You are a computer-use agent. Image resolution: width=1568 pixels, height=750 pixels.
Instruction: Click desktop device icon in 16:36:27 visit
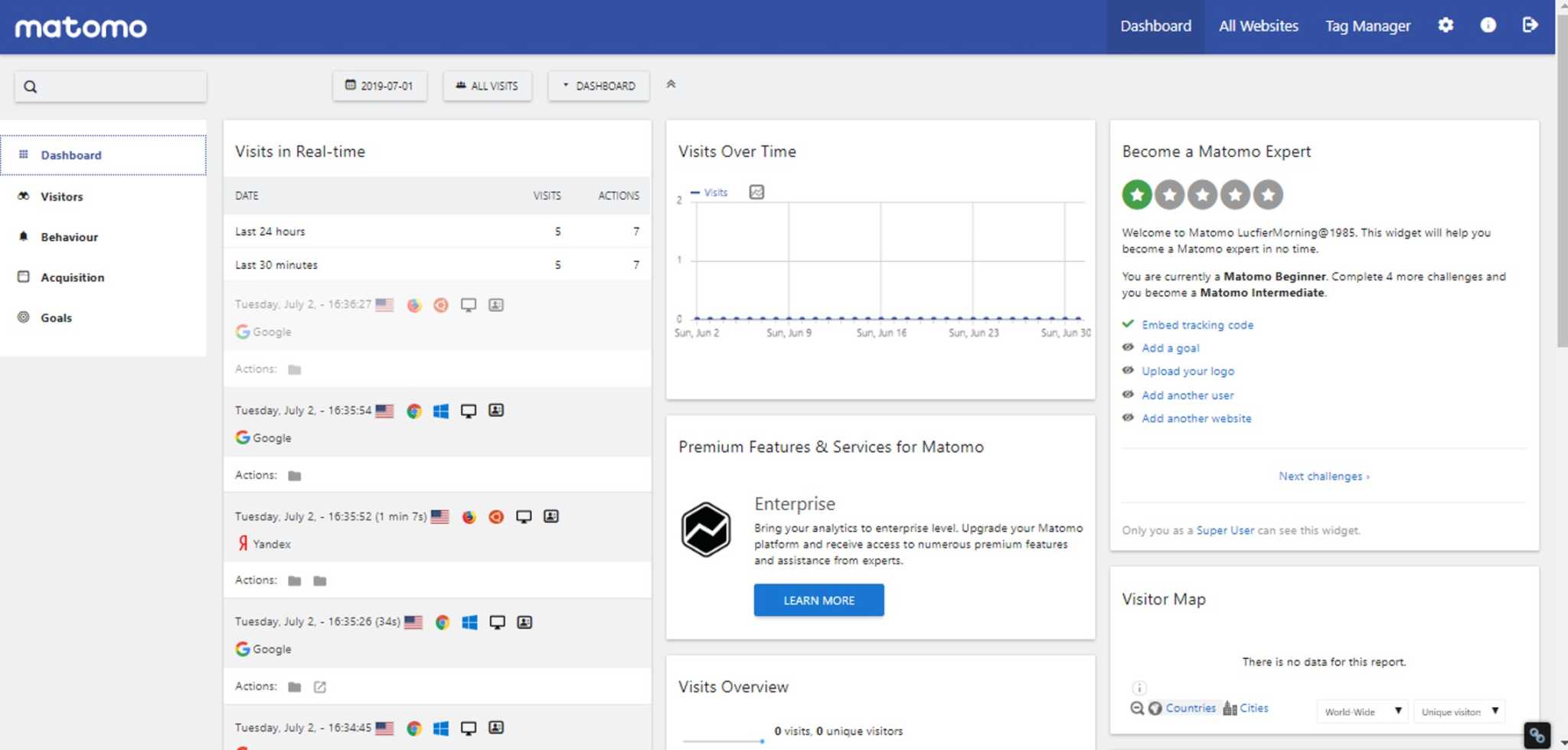click(x=469, y=305)
